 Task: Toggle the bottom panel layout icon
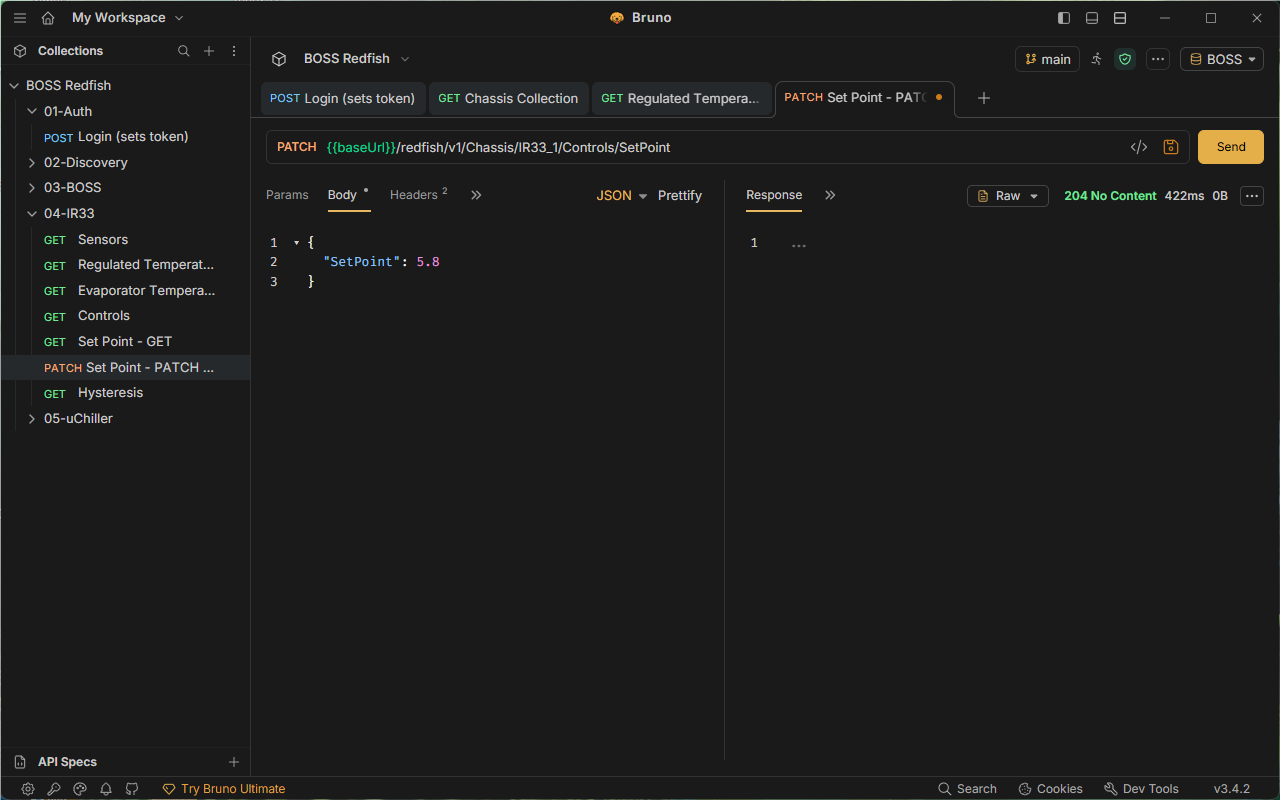(x=1092, y=18)
